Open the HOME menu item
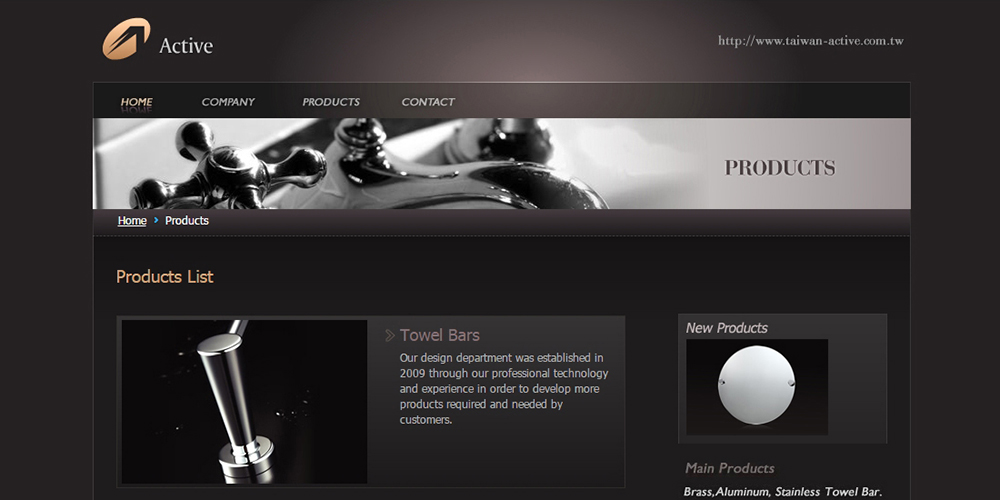The width and height of the screenshot is (1000, 500). point(136,102)
